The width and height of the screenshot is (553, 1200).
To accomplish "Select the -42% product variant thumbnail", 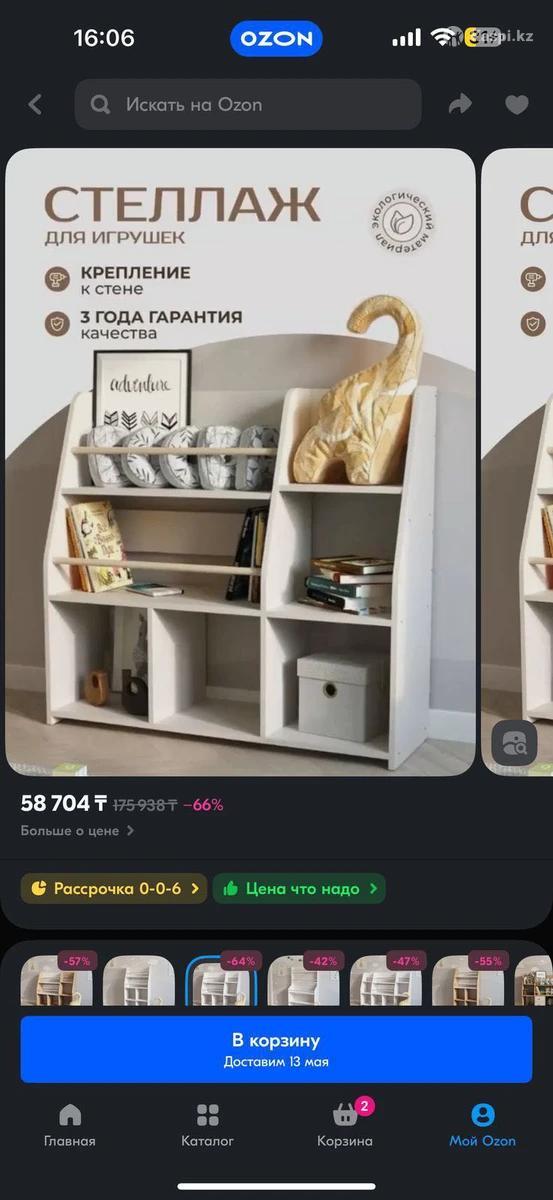I will [303, 980].
